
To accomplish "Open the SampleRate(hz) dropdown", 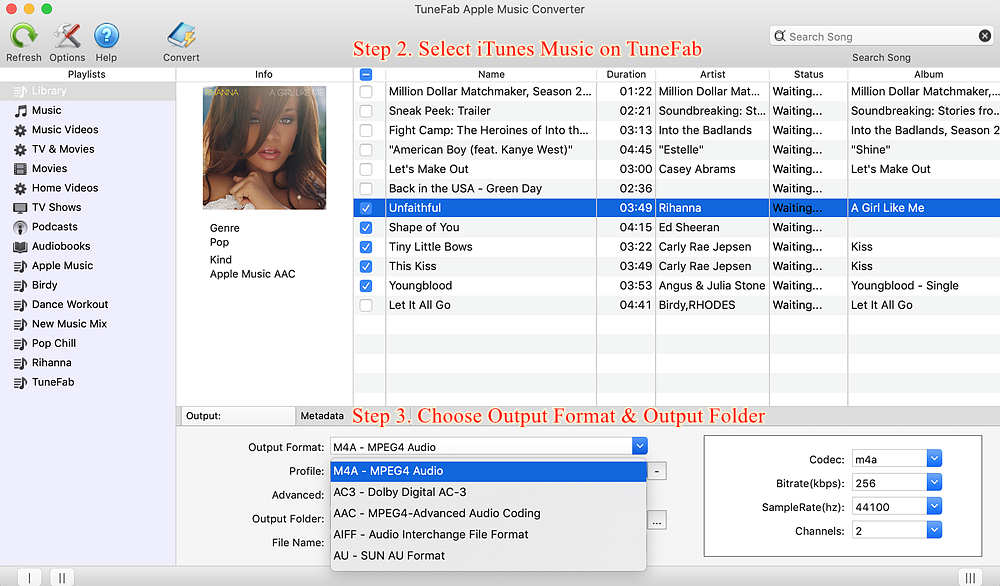I will pyautogui.click(x=934, y=507).
